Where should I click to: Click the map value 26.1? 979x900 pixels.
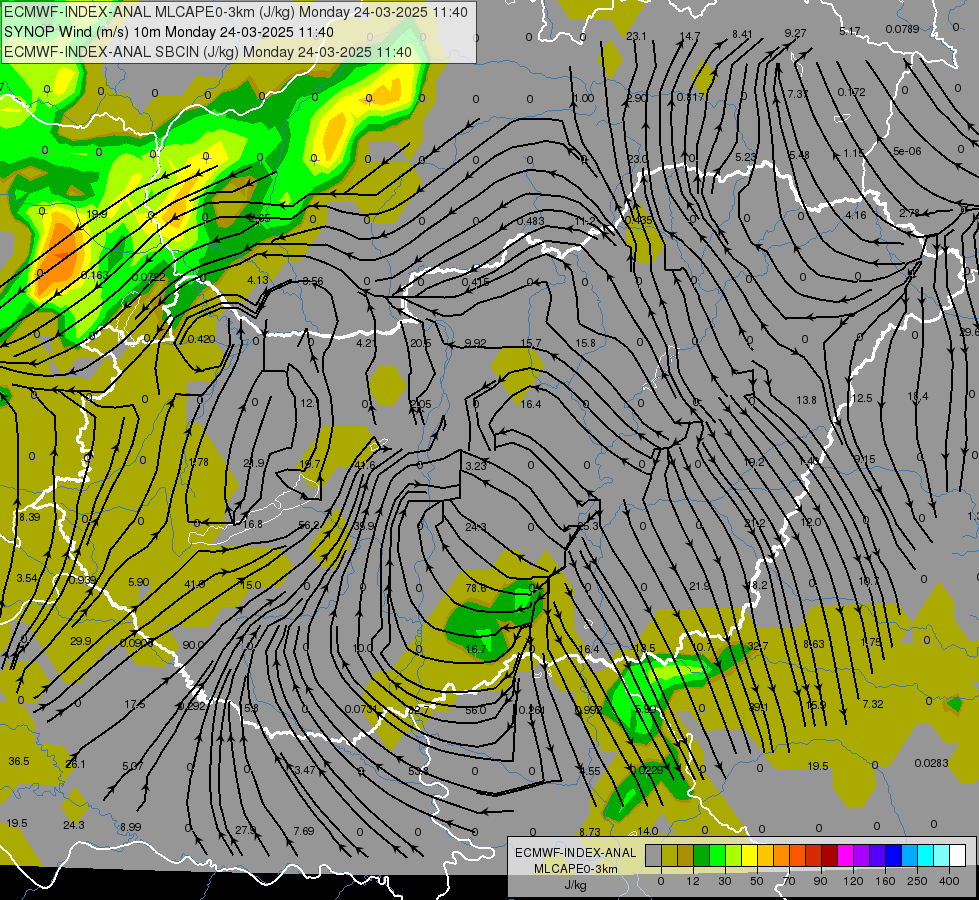76,764
